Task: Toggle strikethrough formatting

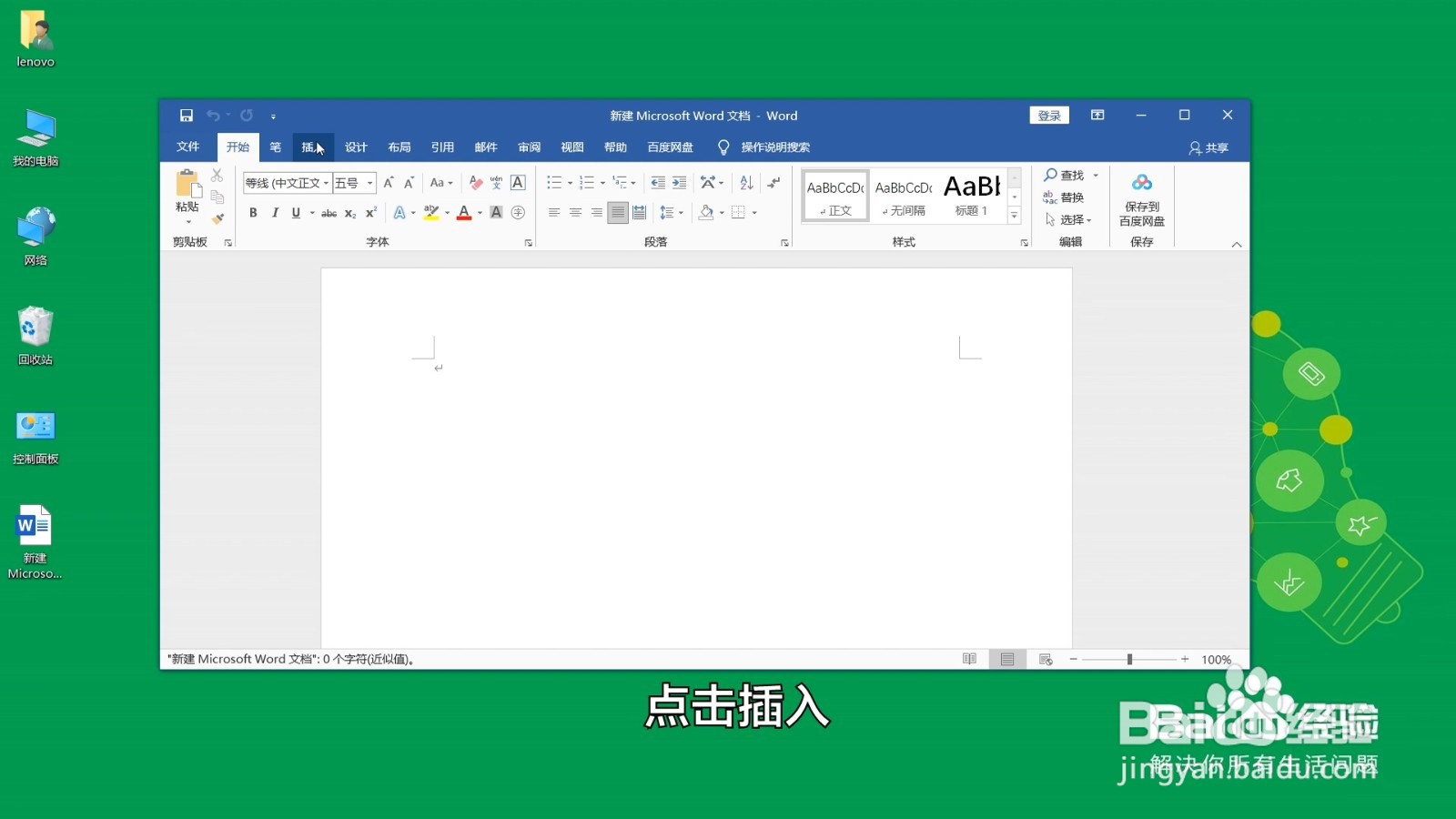Action: tap(329, 213)
